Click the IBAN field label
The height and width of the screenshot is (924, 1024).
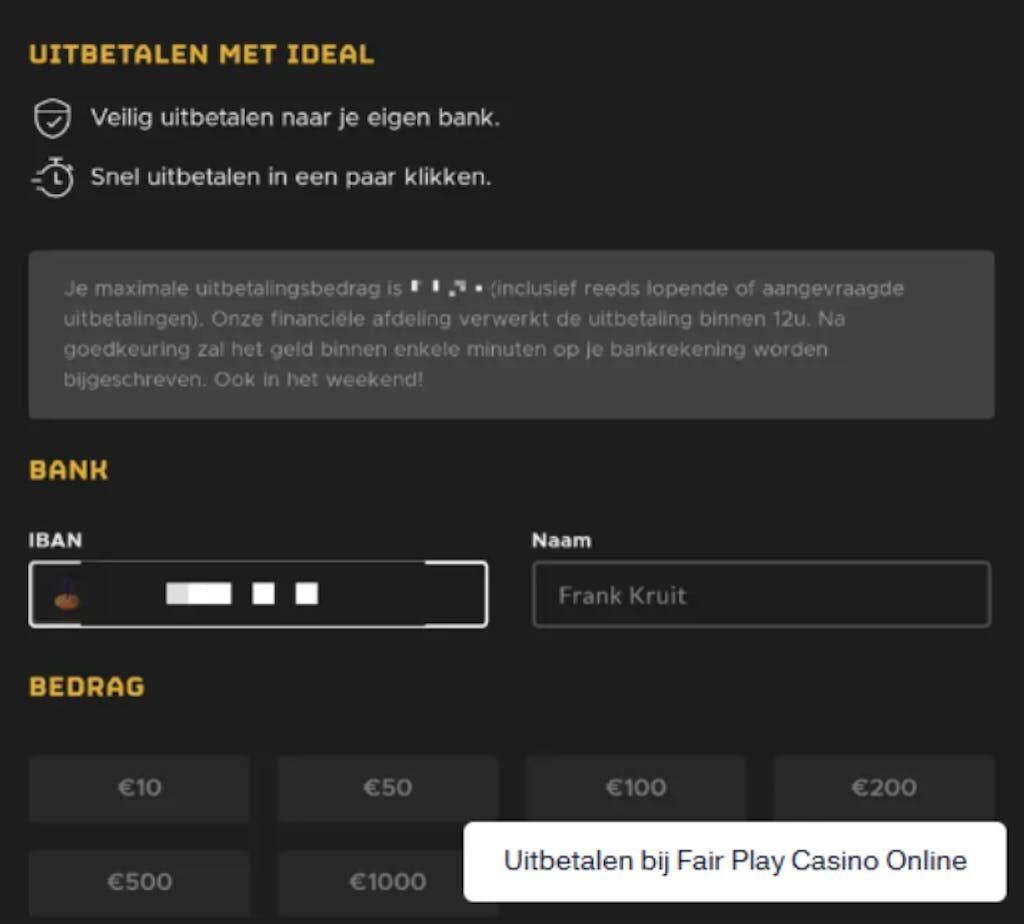[54, 540]
